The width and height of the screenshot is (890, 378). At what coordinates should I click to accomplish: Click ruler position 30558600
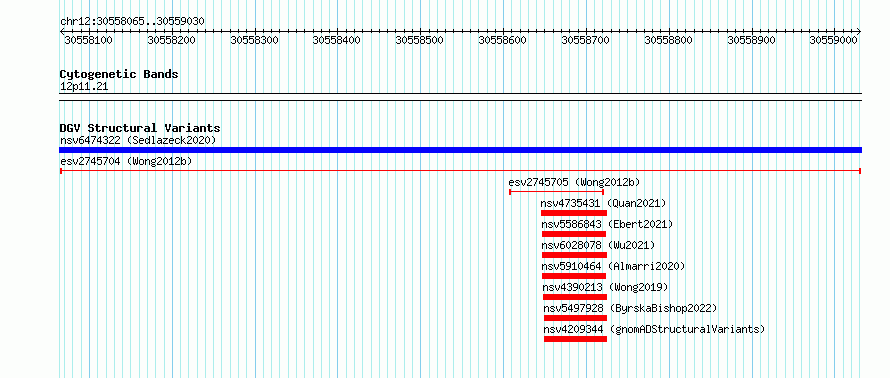503,40
